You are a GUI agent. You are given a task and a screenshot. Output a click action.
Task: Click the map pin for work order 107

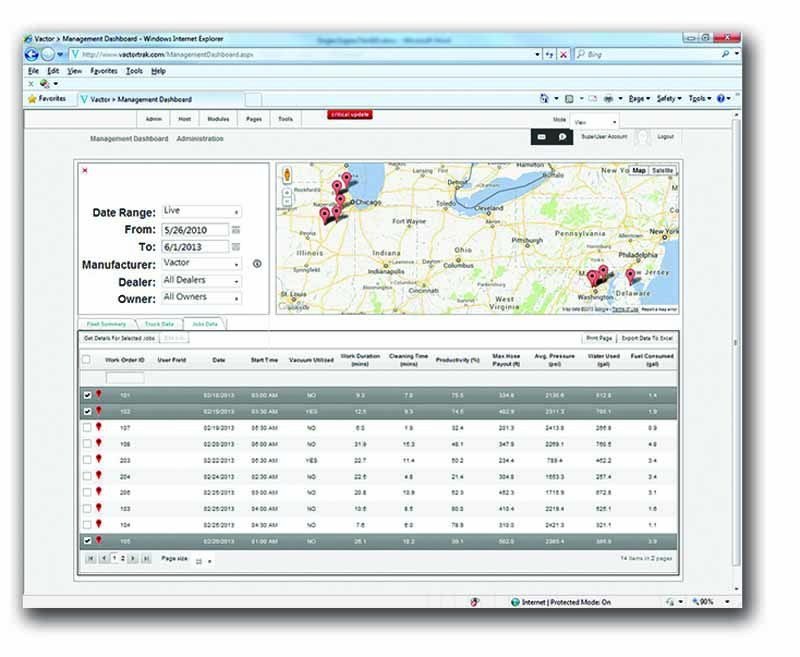(x=98, y=427)
